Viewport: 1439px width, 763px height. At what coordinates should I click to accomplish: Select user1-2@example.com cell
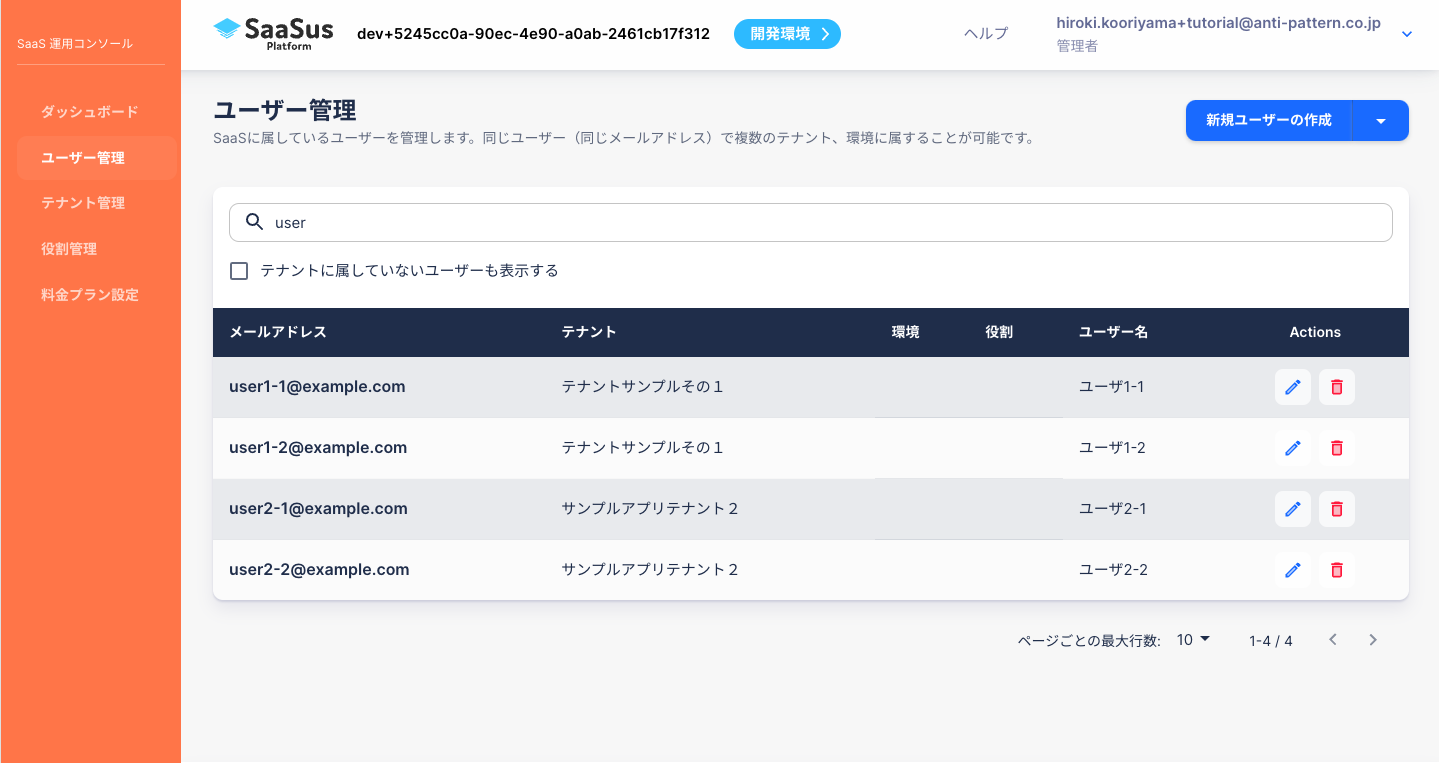point(318,448)
